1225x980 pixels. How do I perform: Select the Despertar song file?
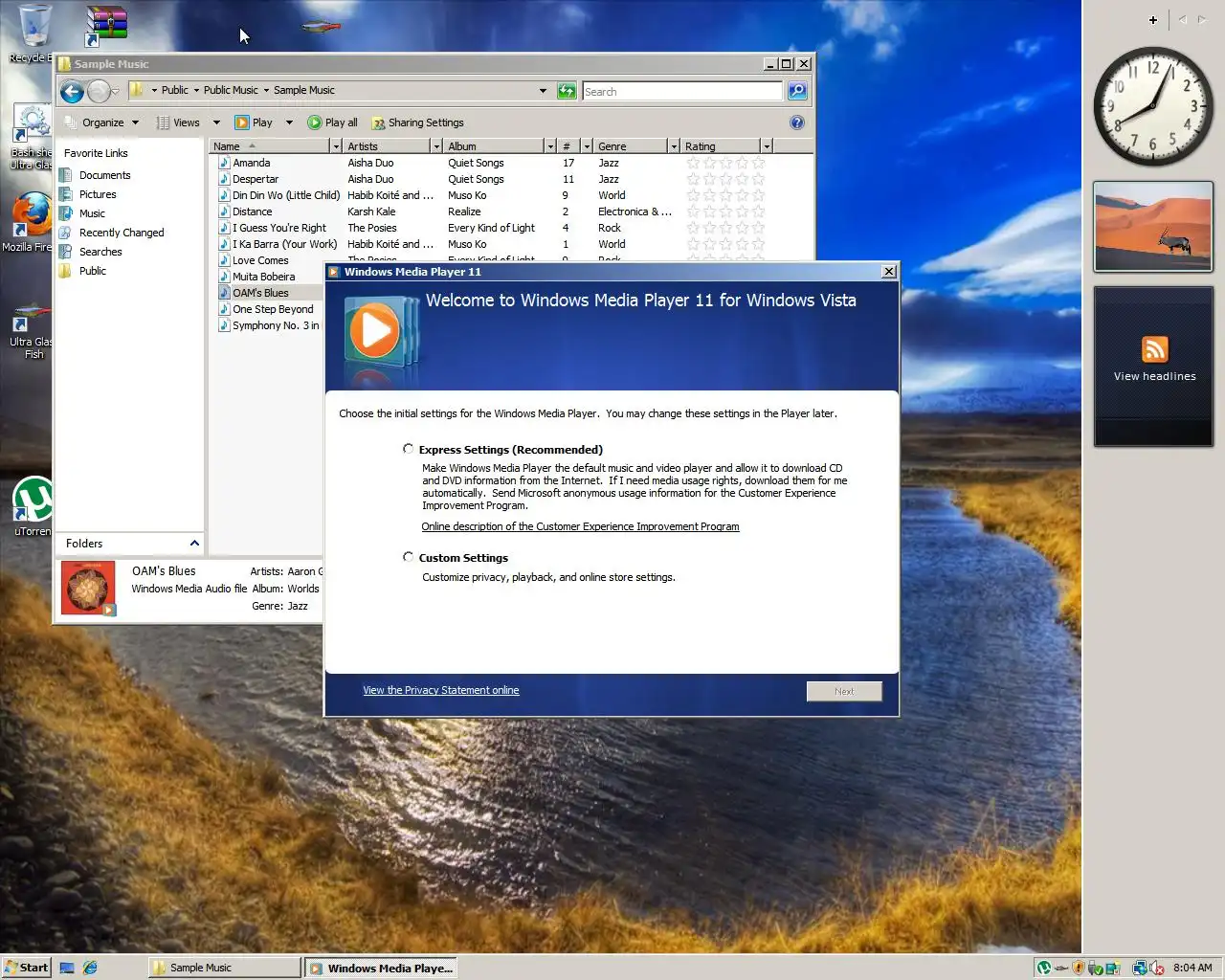[256, 179]
